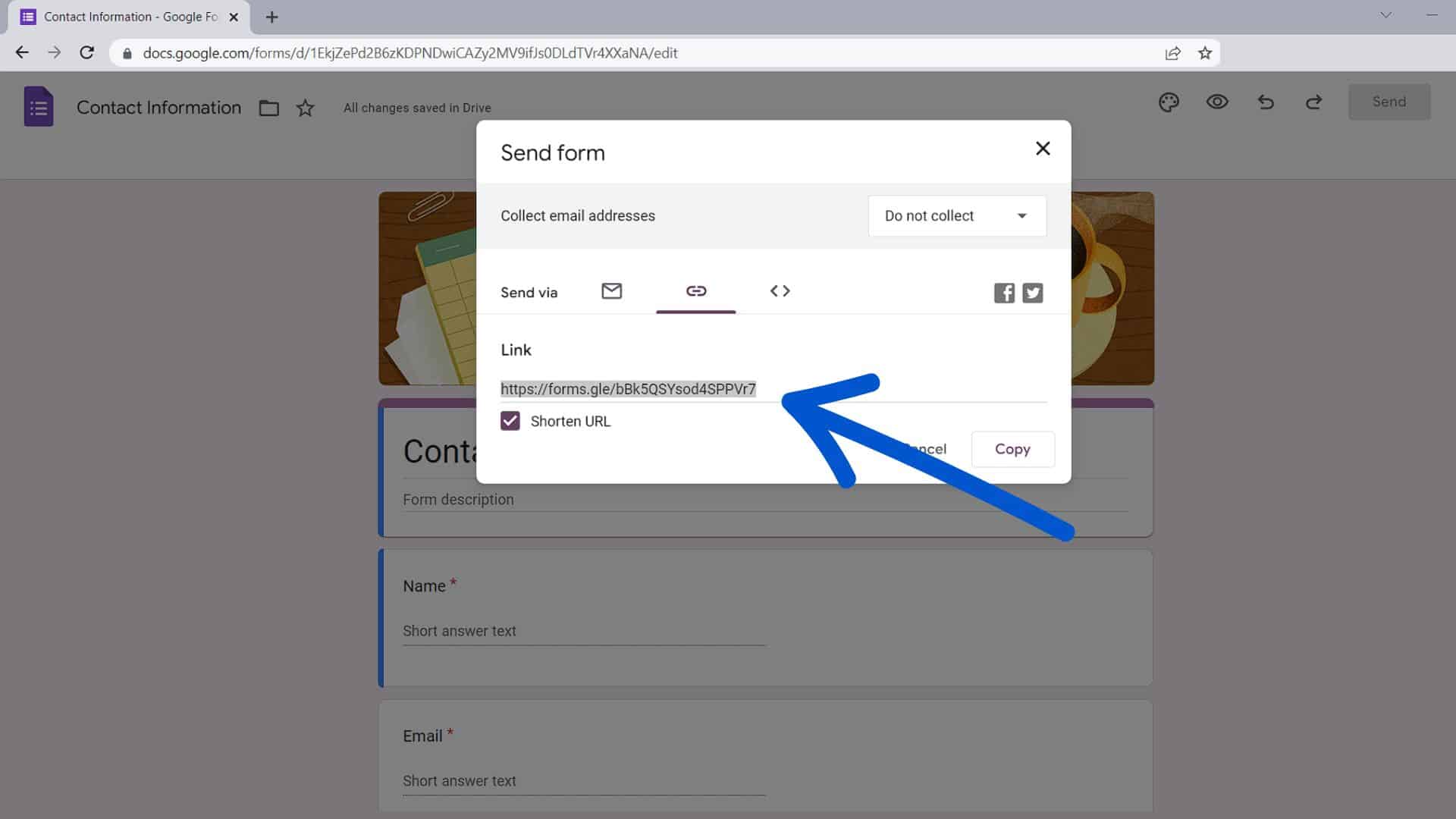Click the preview eye icon
This screenshot has height=819, width=1456.
(x=1217, y=101)
